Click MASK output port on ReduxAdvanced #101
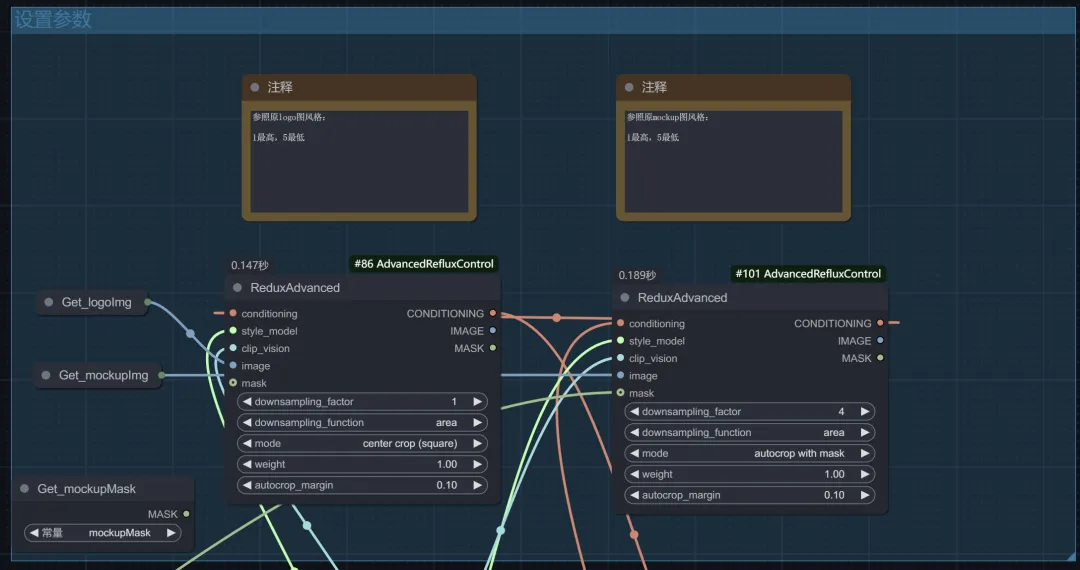 (x=880, y=358)
